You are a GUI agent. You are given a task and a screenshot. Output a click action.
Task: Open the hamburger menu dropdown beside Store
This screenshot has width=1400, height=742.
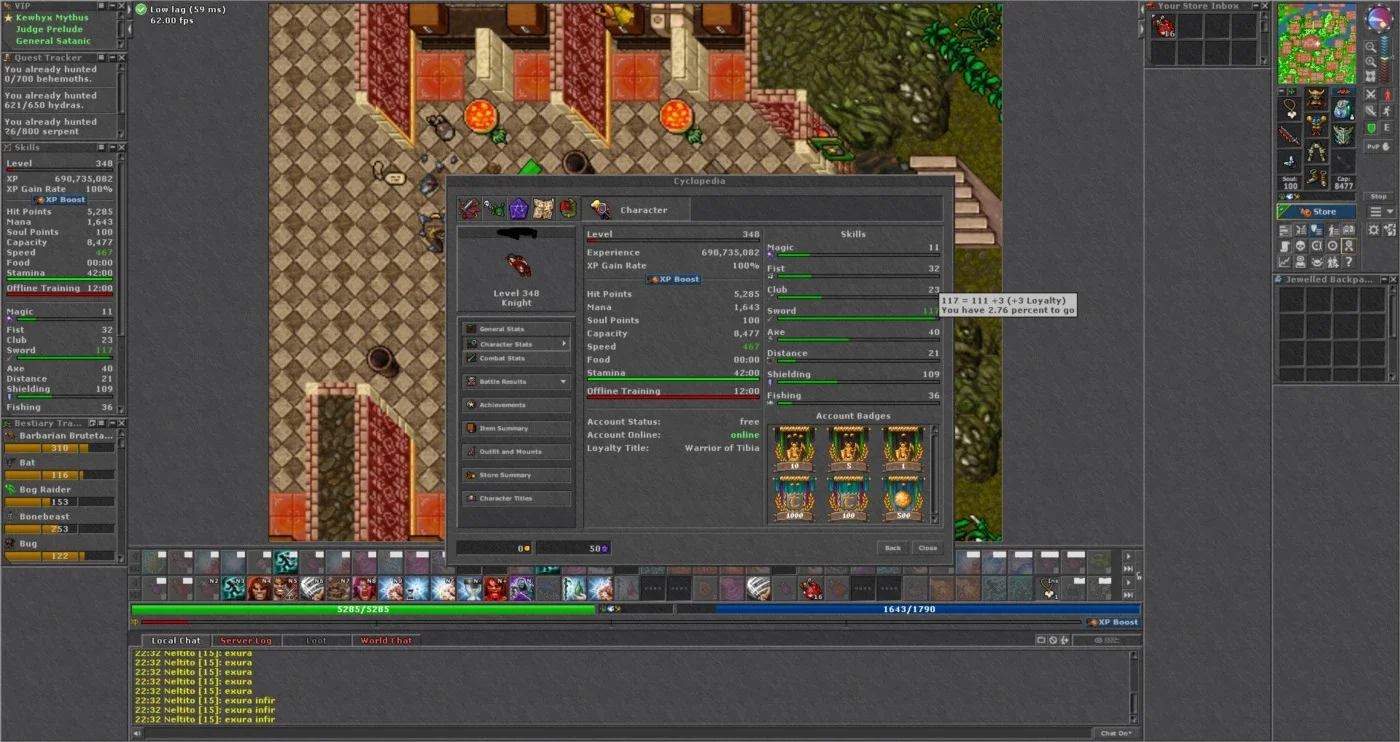click(x=1380, y=212)
